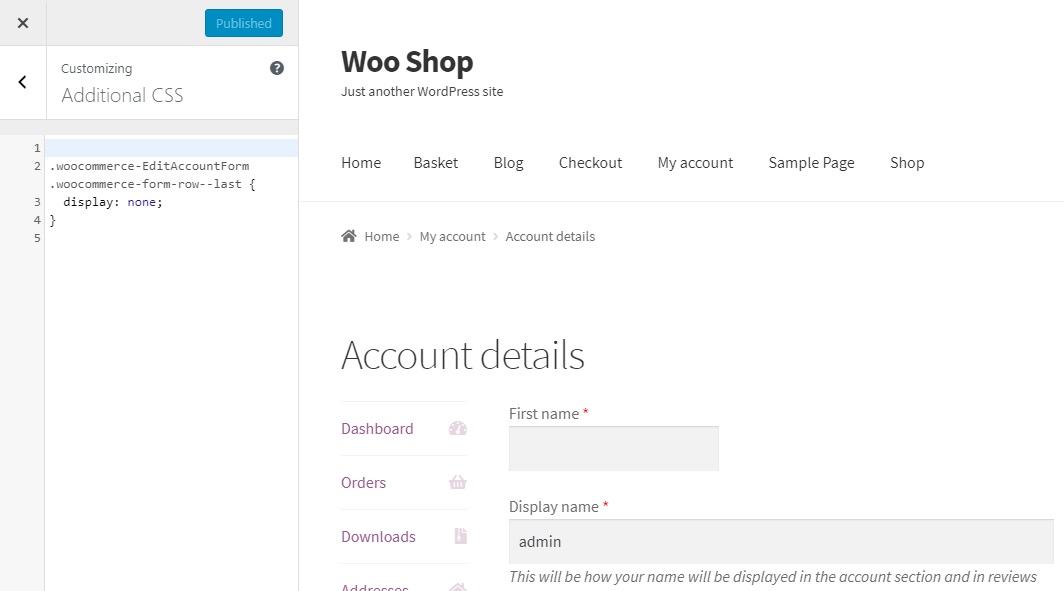Click the .woocommerce-form-row--last selector text
Viewport: 1064px width, 591px height.
click(145, 185)
